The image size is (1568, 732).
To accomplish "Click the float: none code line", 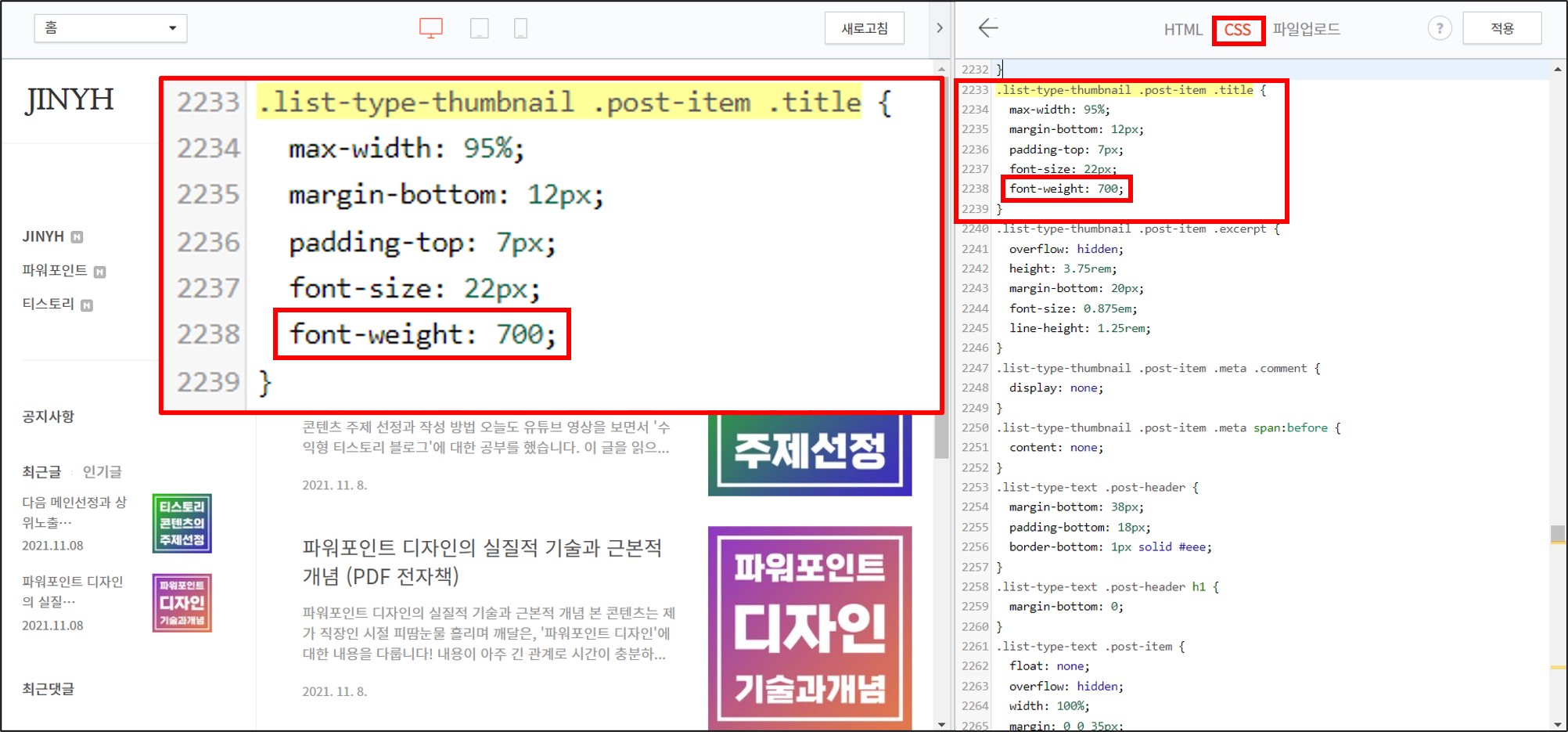I will tap(1049, 666).
